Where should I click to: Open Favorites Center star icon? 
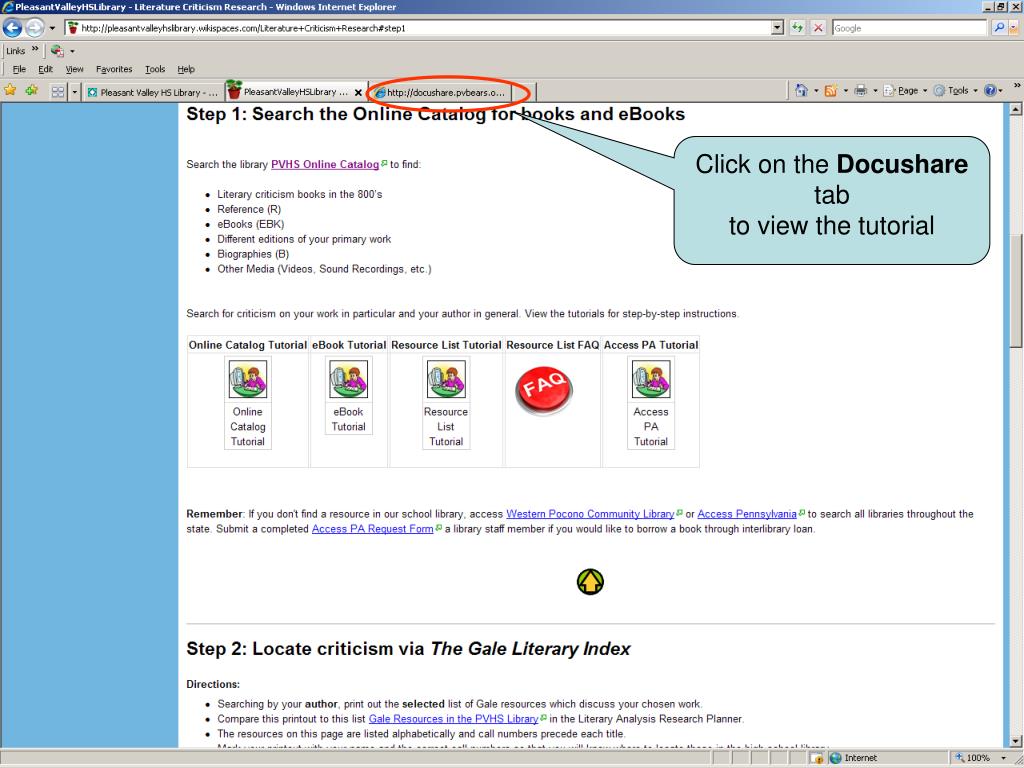(10, 91)
